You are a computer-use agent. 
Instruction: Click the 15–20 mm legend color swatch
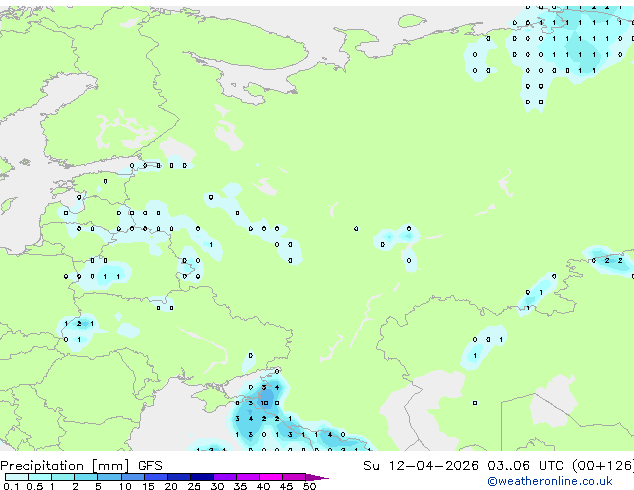click(155, 477)
